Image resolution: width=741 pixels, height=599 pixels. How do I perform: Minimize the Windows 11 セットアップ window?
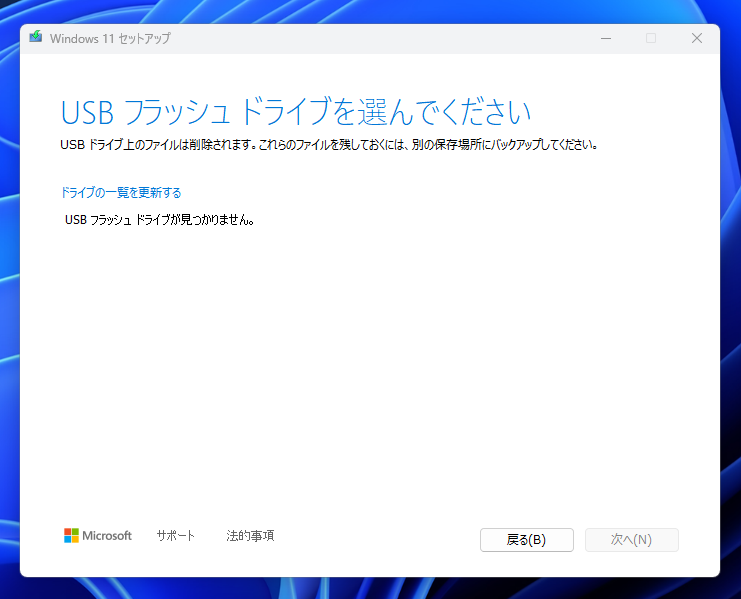coord(606,38)
